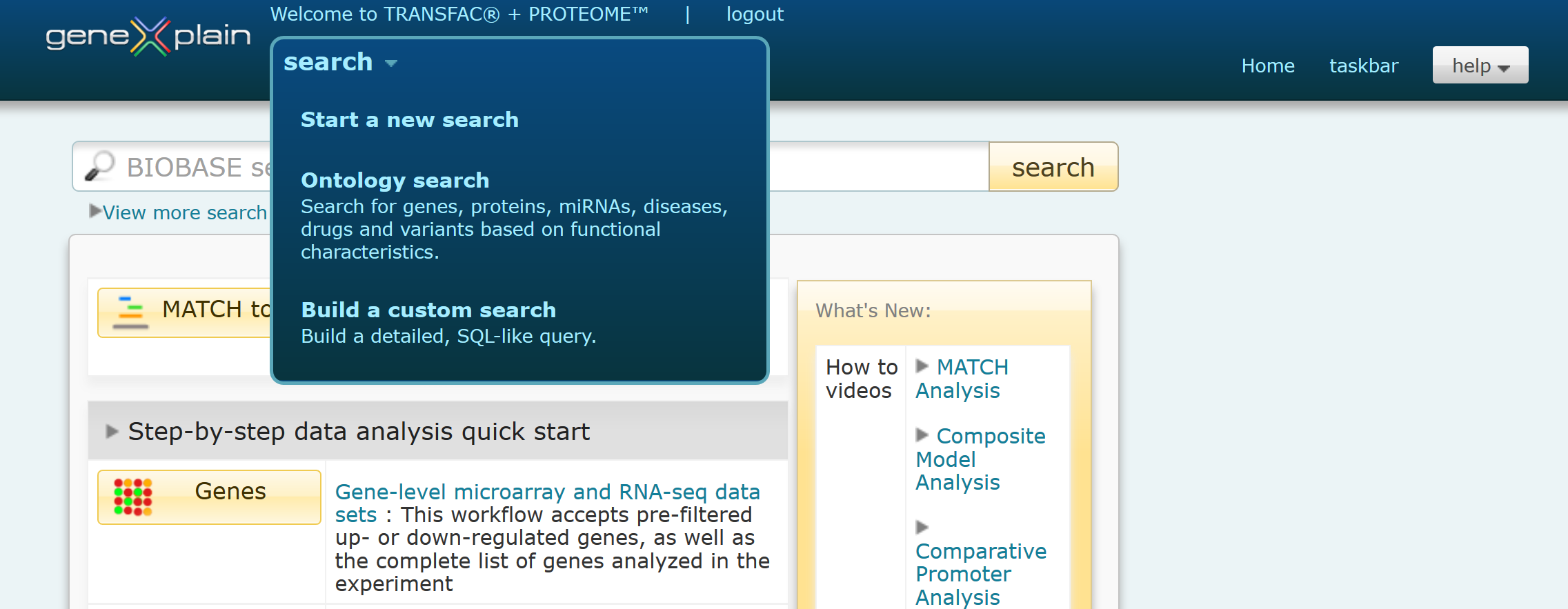This screenshot has height=609, width=1568.
Task: Click the MATCH tool button
Action: pyautogui.click(x=185, y=312)
